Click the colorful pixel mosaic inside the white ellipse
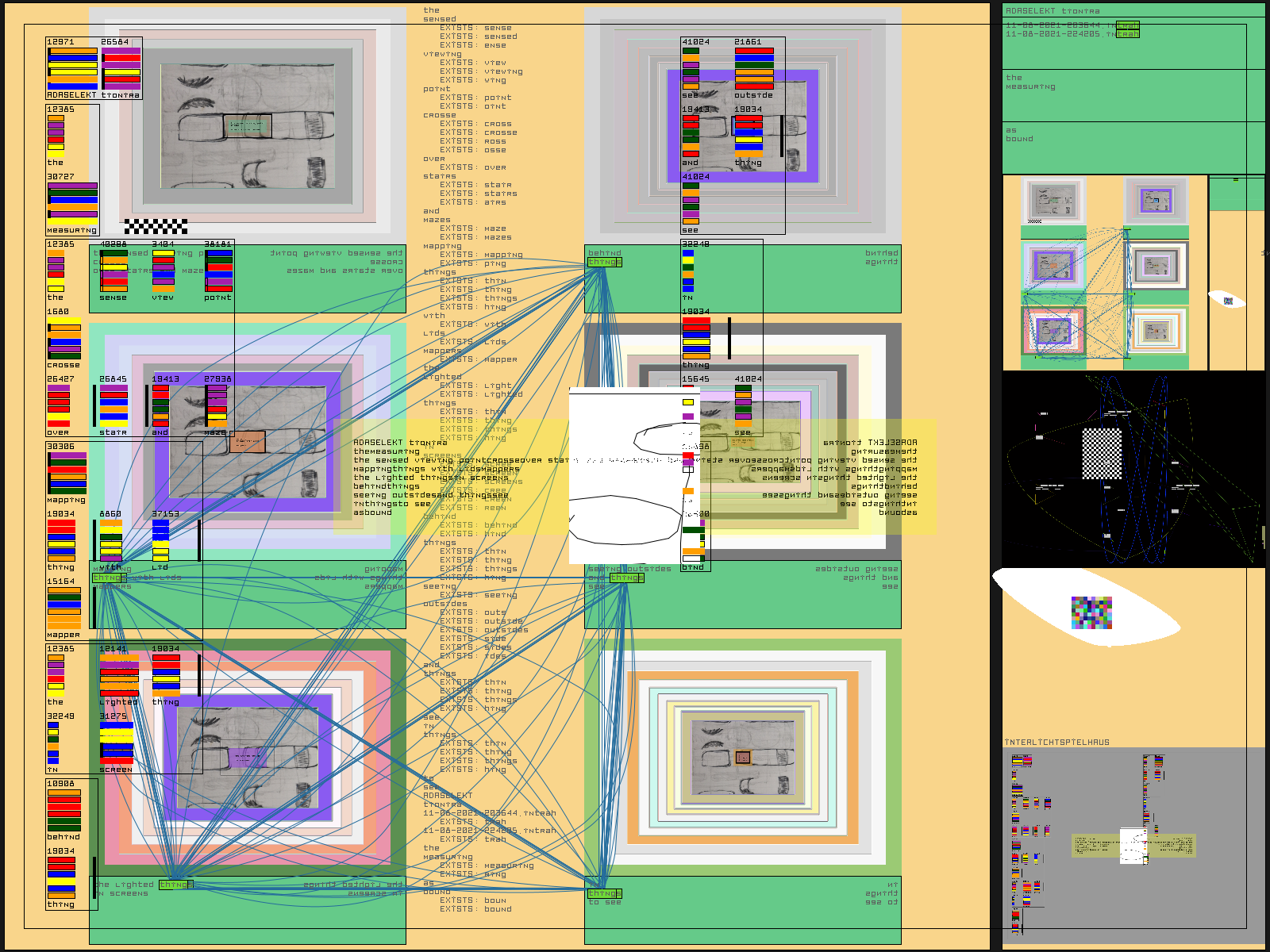This screenshot has height=952, width=1270. [x=1091, y=612]
